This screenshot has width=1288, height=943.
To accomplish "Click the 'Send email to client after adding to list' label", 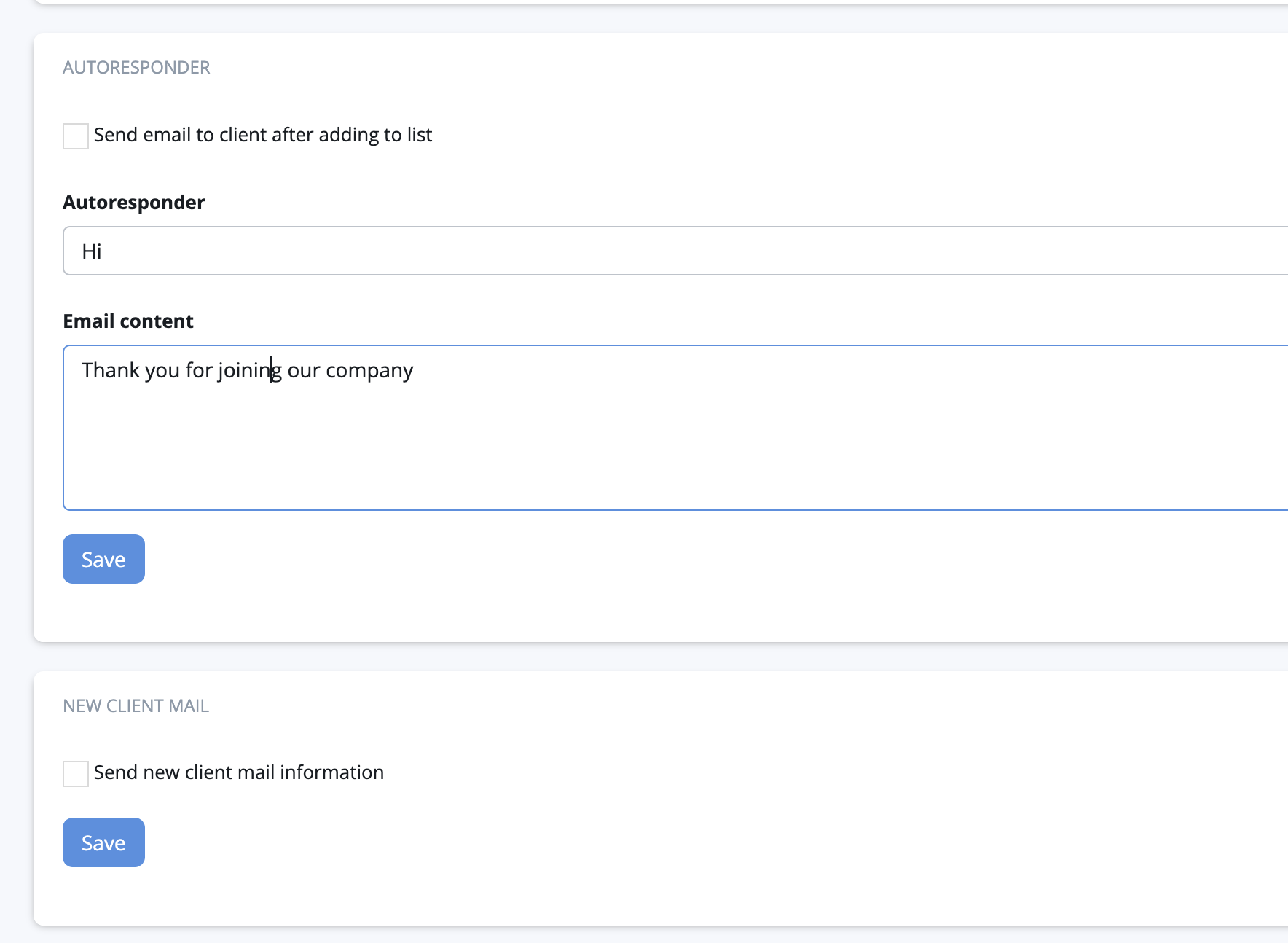I will 262,135.
